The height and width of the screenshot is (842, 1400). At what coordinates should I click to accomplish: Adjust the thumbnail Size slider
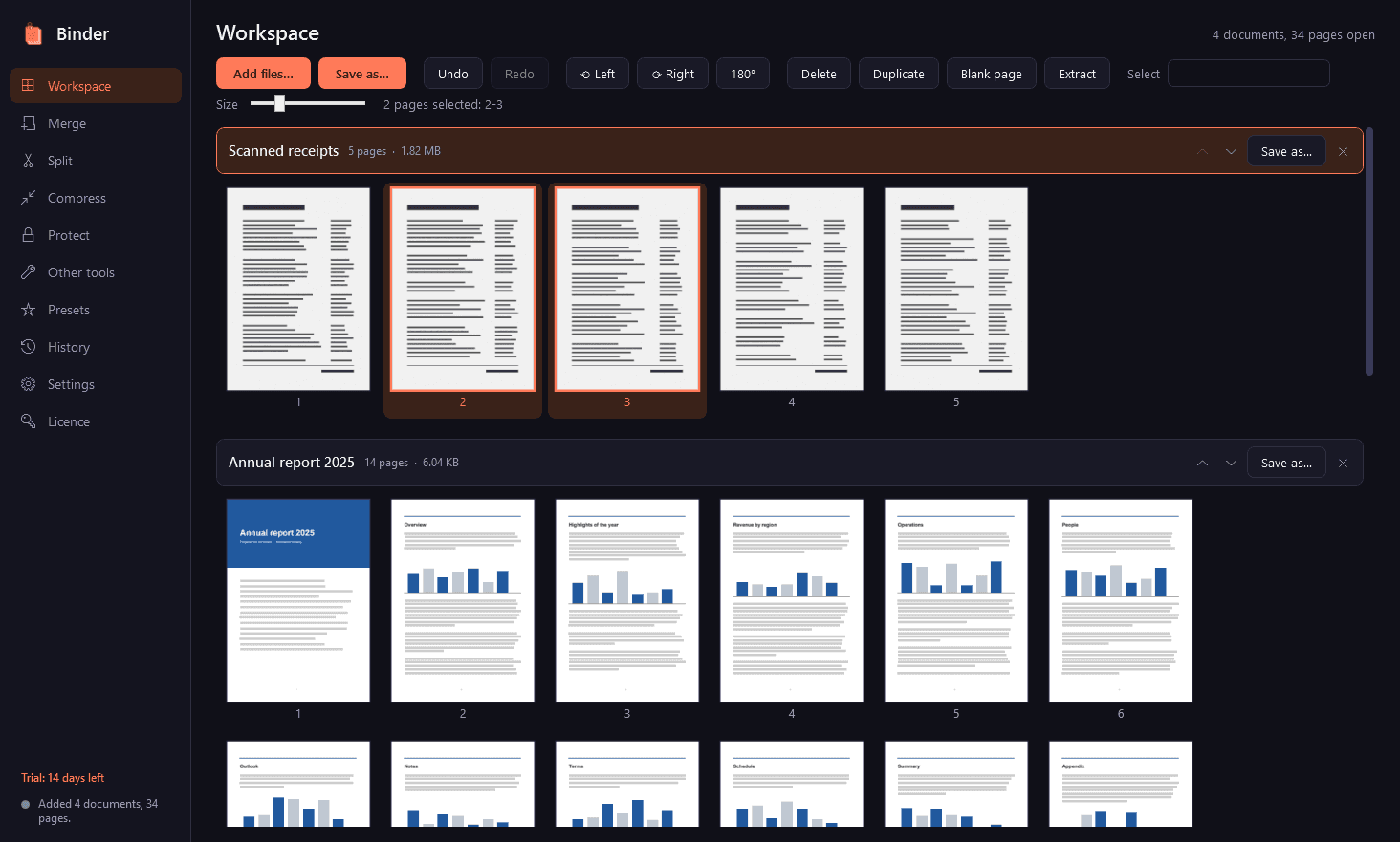307,103
